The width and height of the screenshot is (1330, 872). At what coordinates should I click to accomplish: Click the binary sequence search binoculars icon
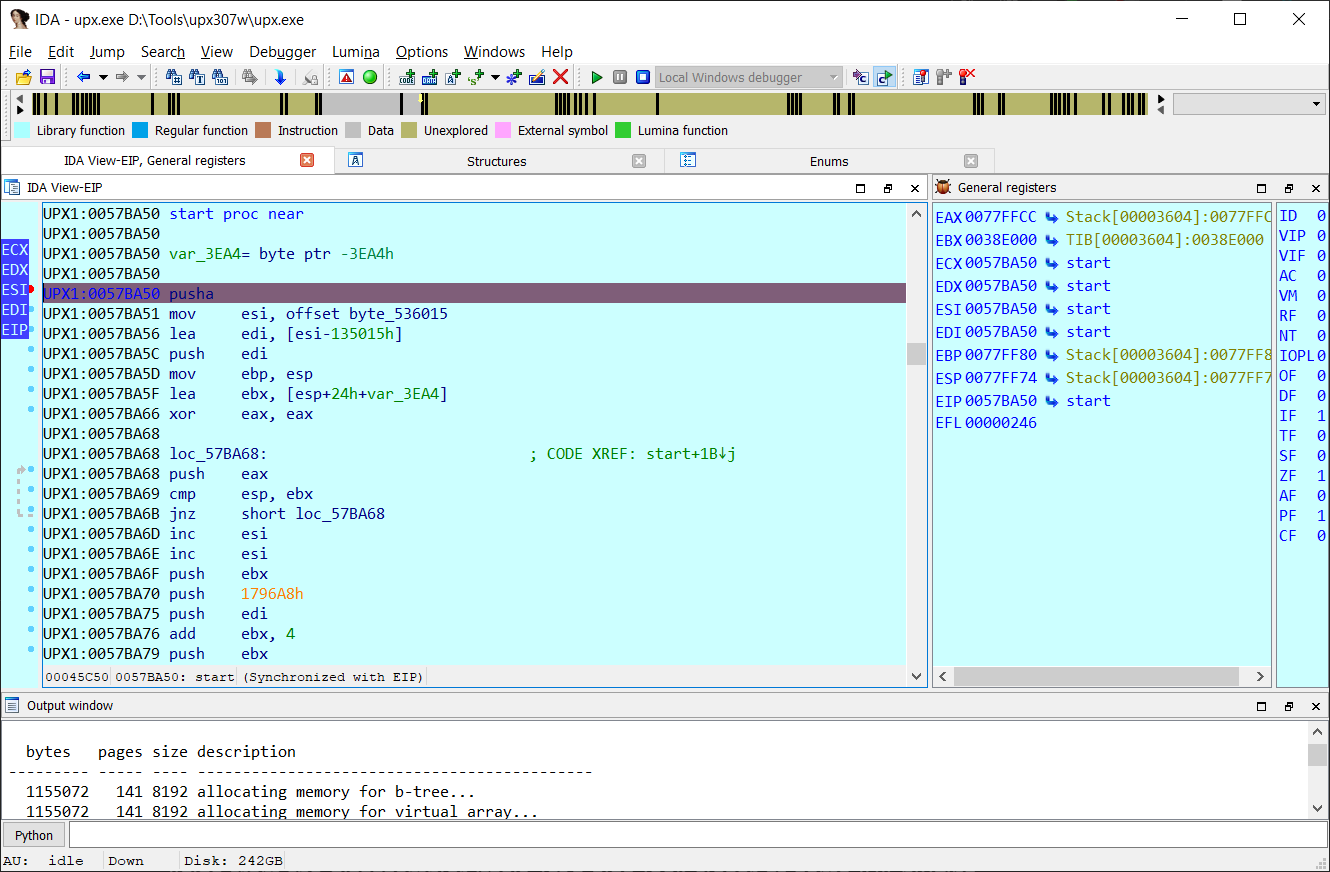tap(222, 77)
